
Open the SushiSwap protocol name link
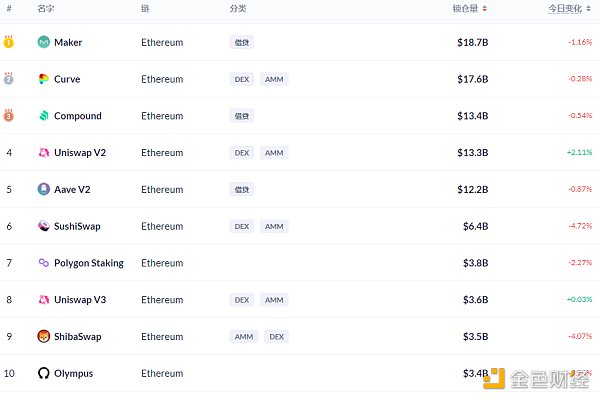point(78,226)
